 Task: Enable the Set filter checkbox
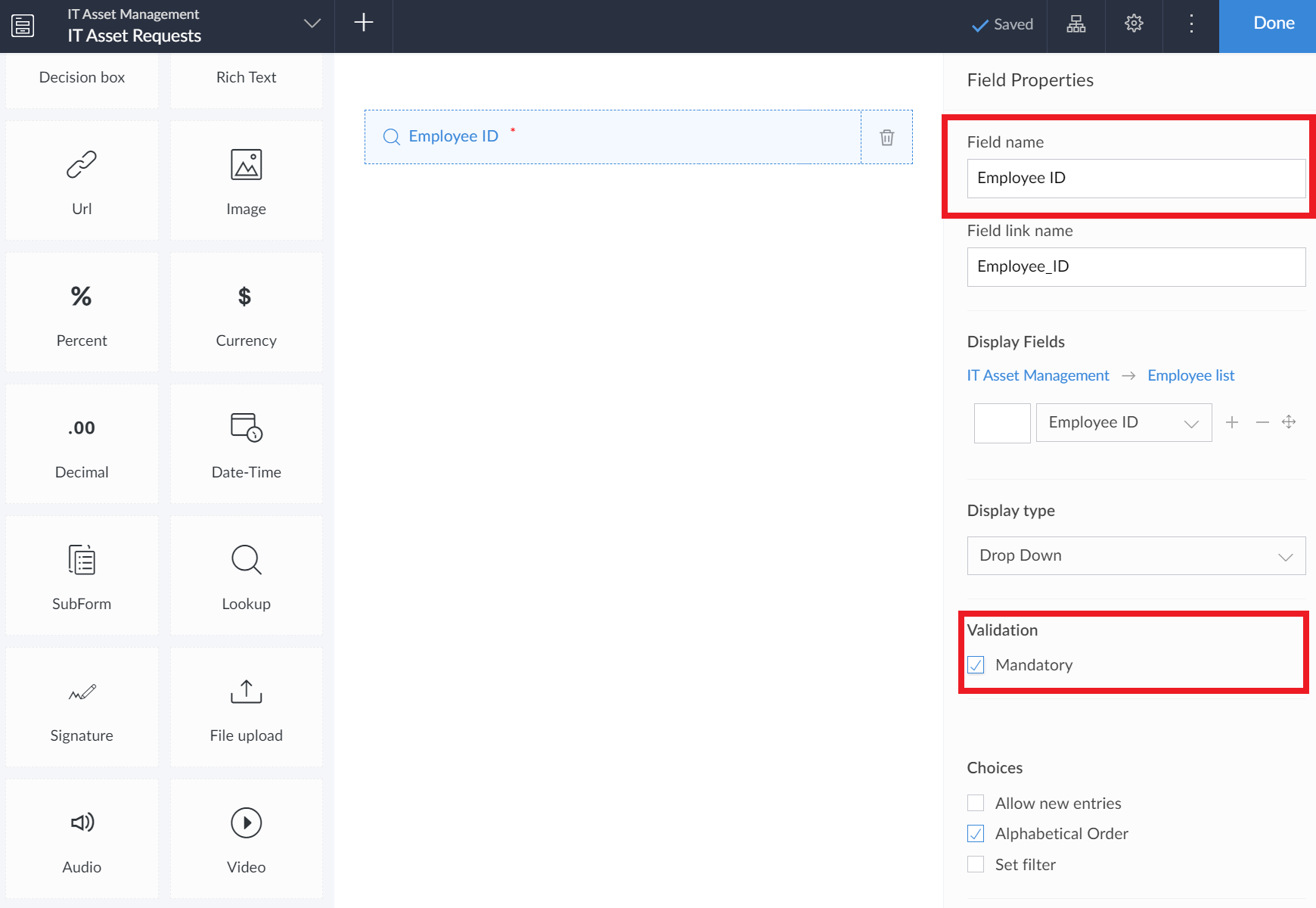(976, 864)
